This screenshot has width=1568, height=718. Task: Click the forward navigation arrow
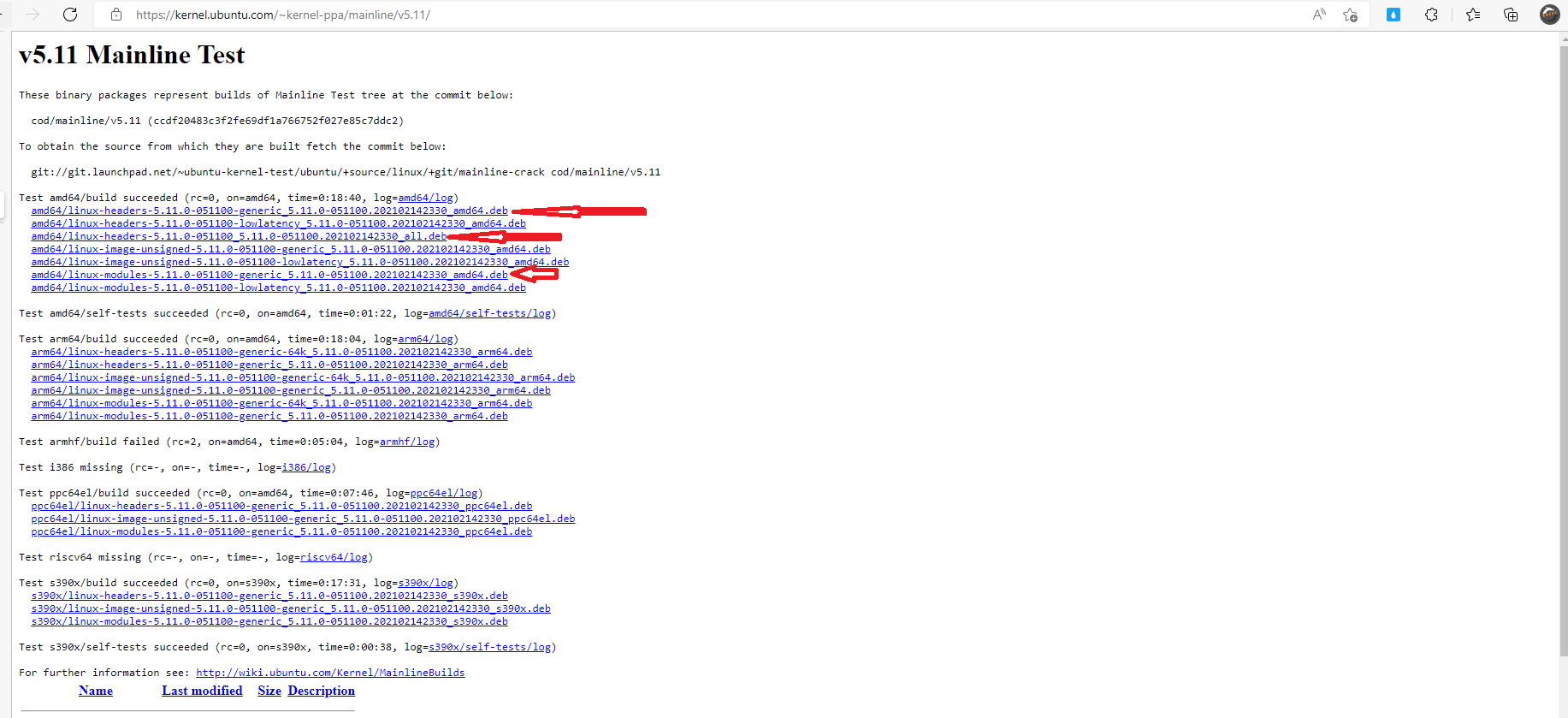coord(33,15)
